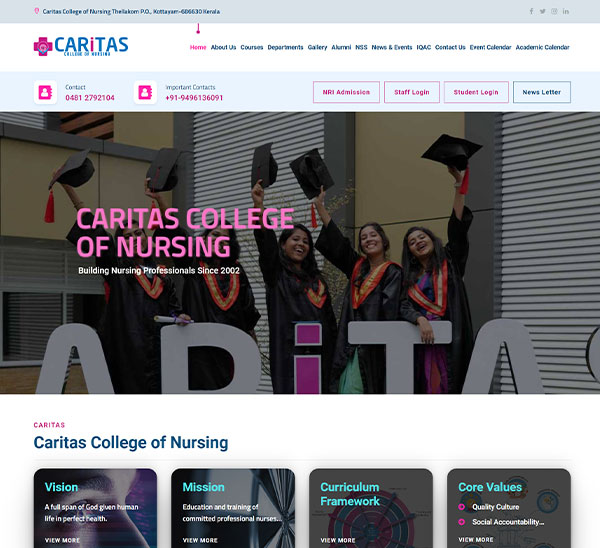Viewport: 600px width, 548px height.
Task: Open the Departments menu
Action: click(x=285, y=47)
